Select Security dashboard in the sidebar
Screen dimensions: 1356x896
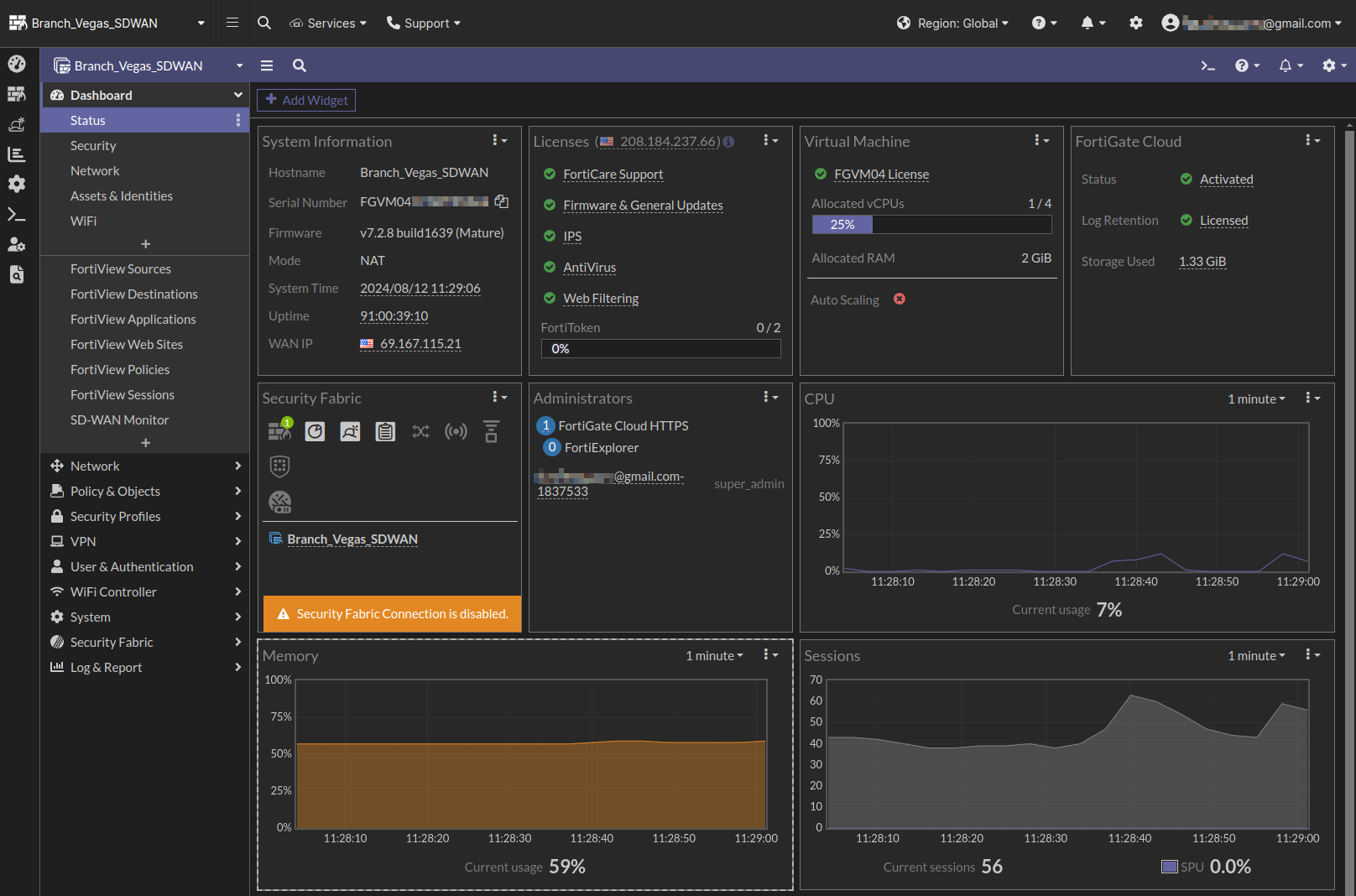coord(93,145)
